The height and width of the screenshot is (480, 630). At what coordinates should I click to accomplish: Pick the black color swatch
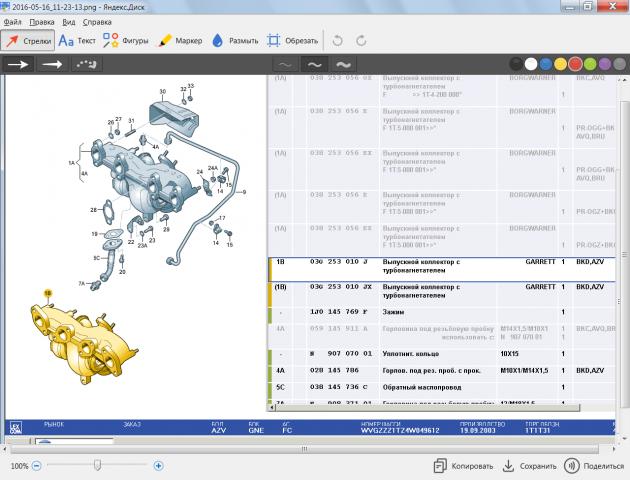coord(516,64)
